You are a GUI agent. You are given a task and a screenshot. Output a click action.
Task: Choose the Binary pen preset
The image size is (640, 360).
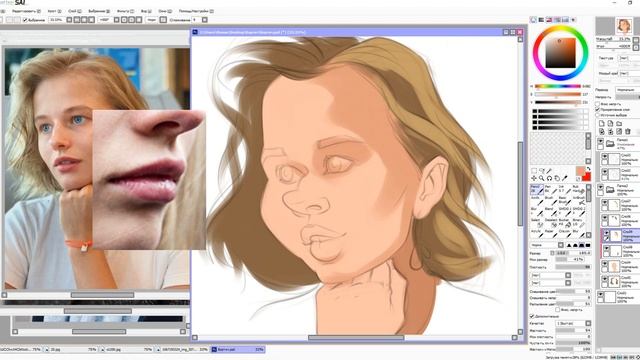coord(578,223)
